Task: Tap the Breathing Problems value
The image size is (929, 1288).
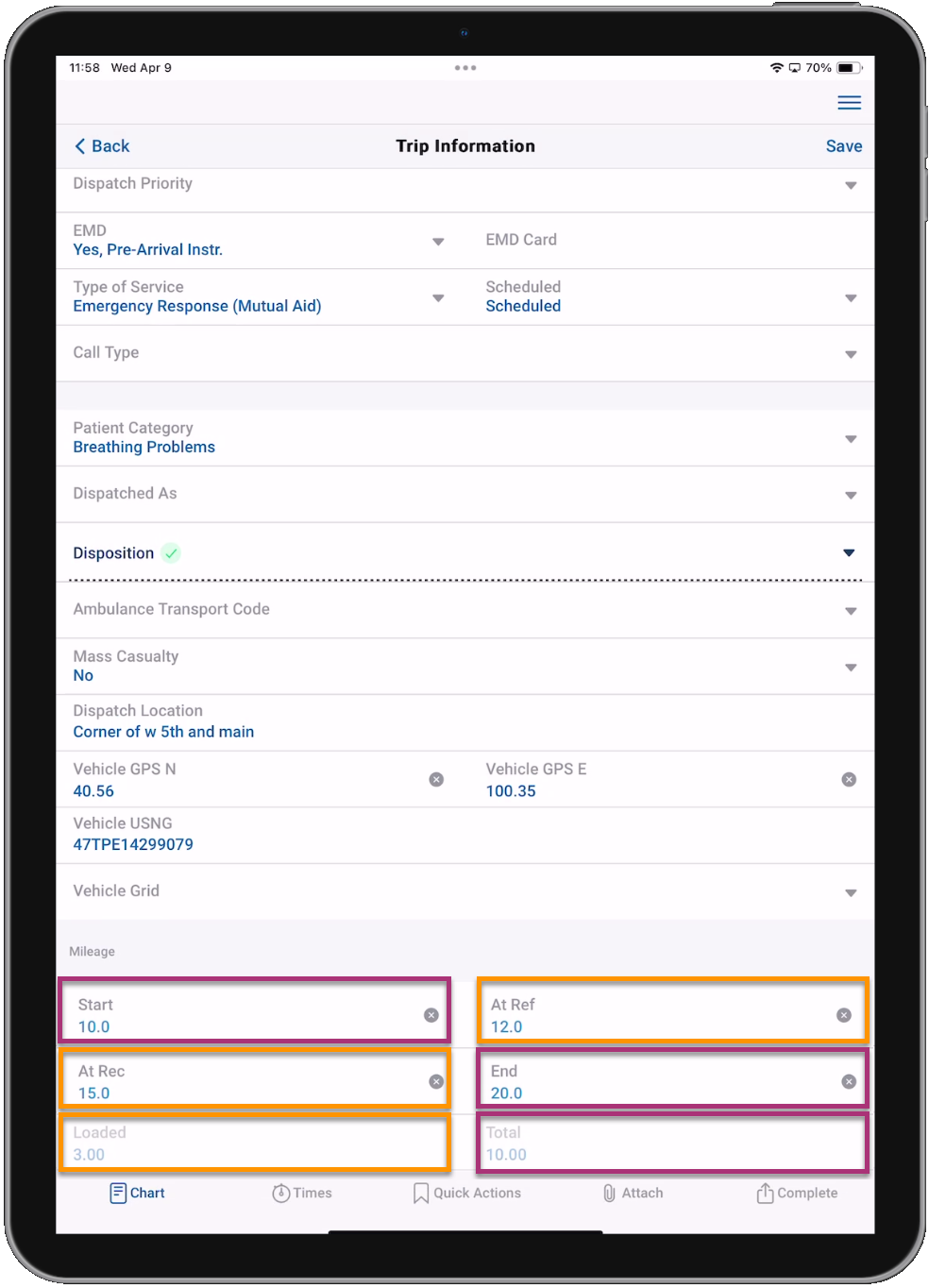Action: click(x=144, y=448)
